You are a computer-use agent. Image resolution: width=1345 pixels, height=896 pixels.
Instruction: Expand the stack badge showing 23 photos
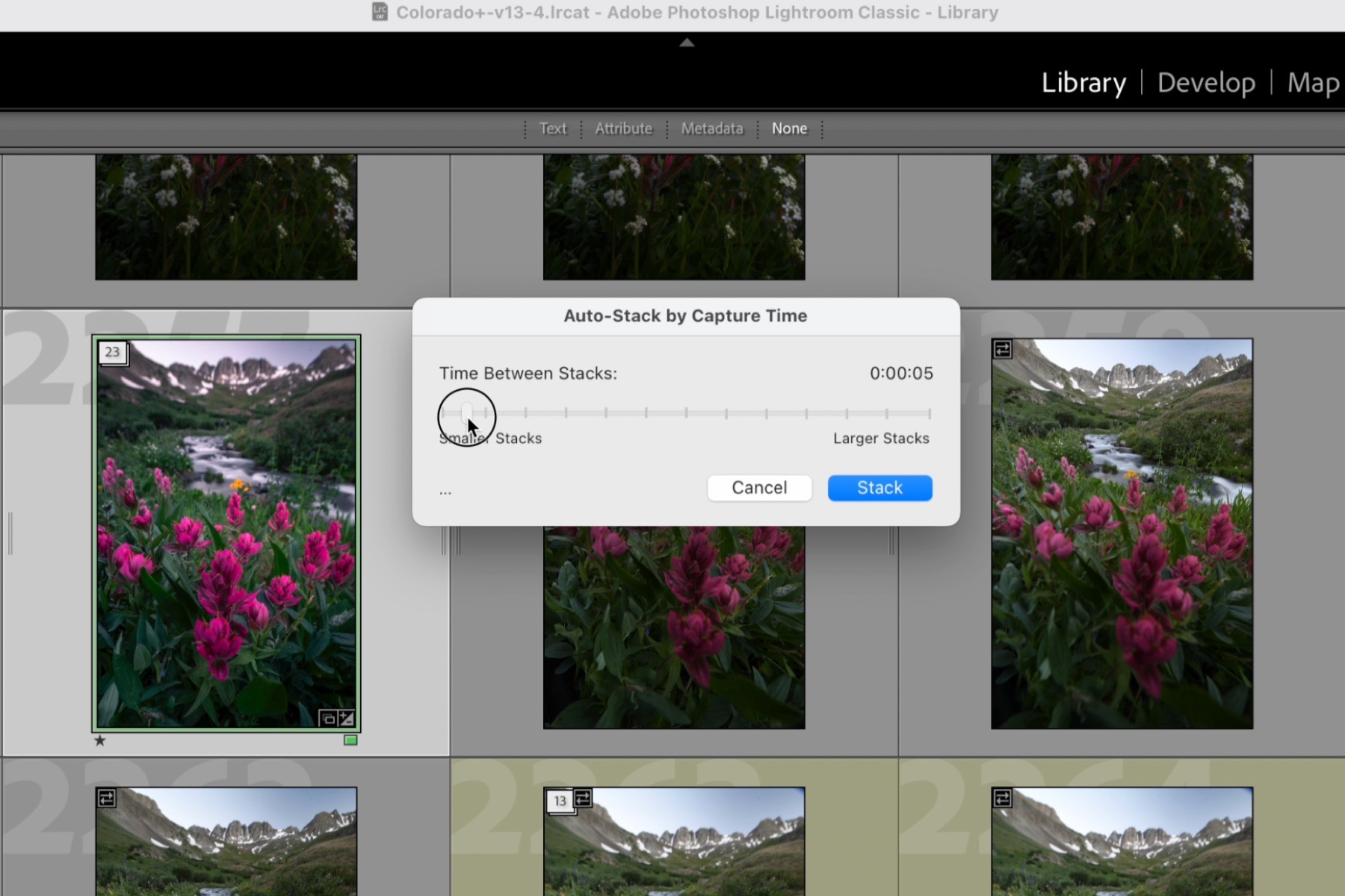pyautogui.click(x=113, y=352)
